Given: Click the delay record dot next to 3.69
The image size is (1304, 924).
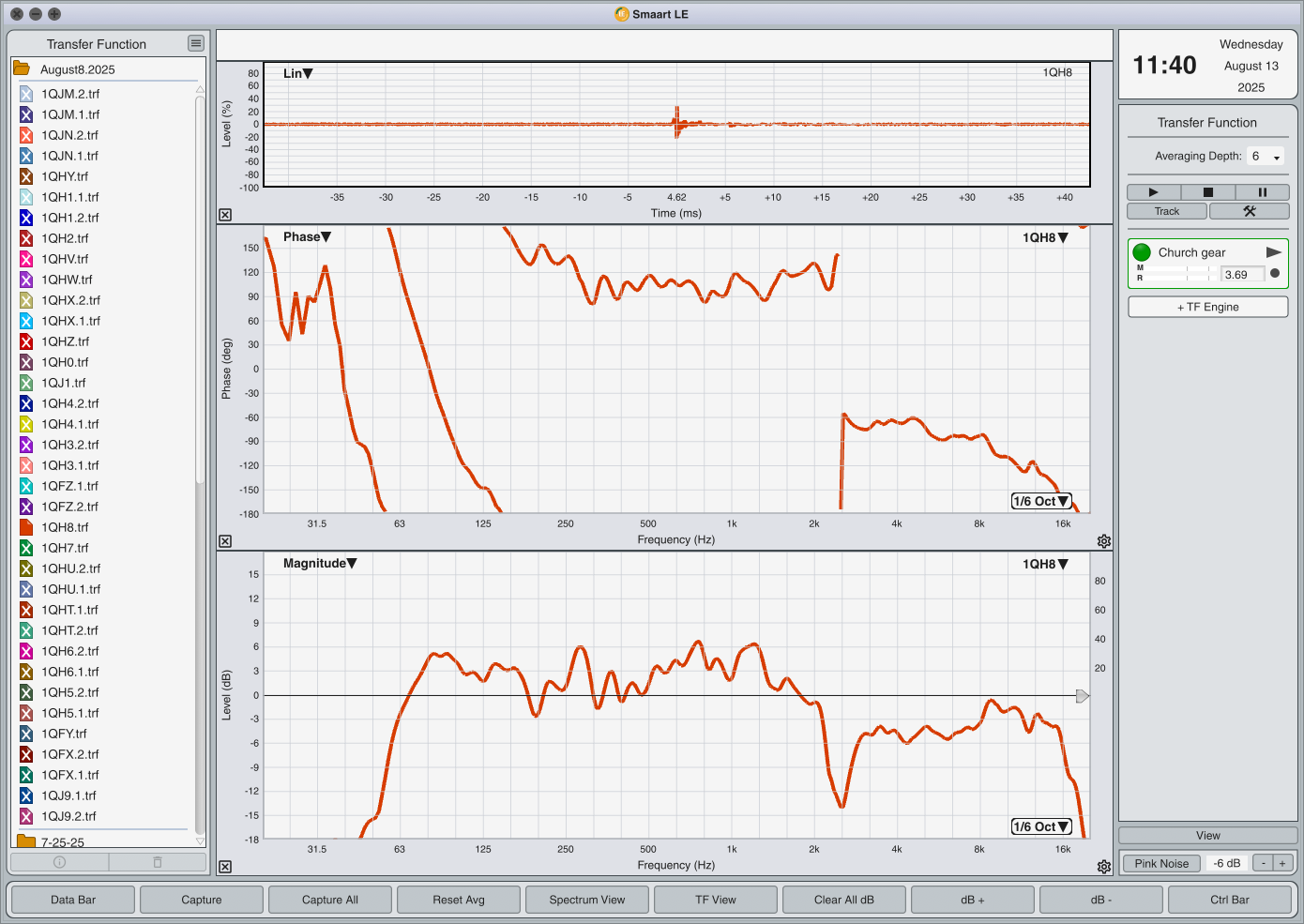Looking at the screenshot, I should [x=1274, y=274].
